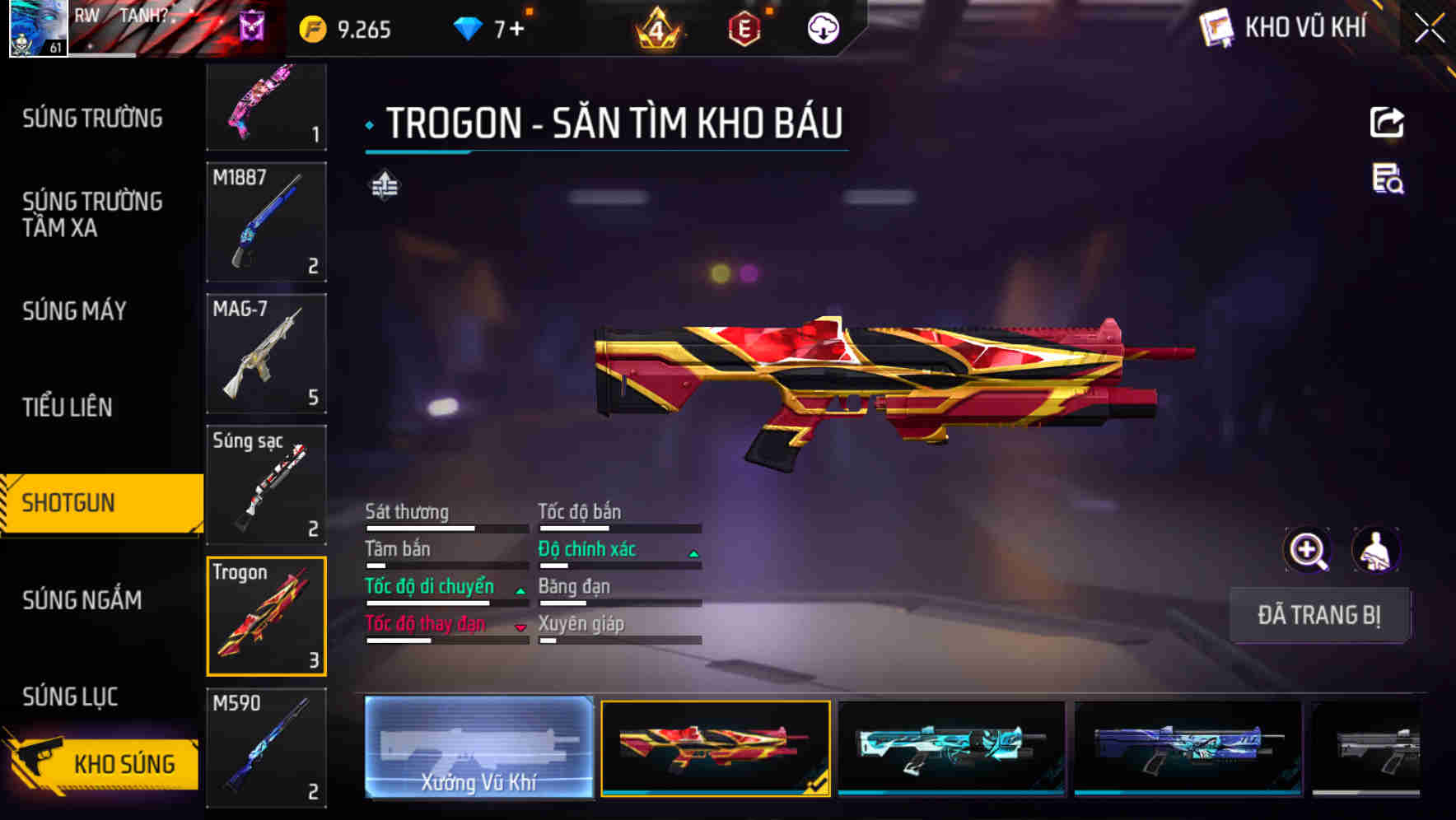Screen dimensions: 1456x820
Task: Click the gold coin currency icon
Action: tap(313, 30)
